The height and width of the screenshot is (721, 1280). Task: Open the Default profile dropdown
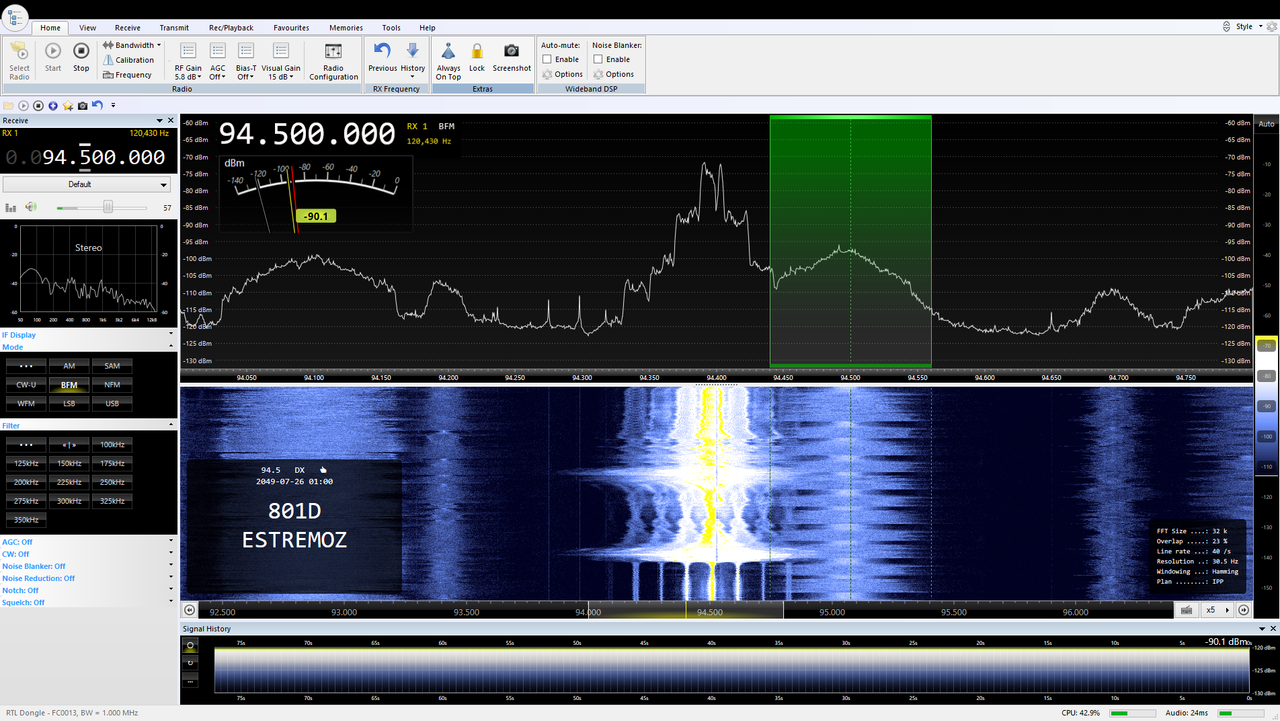[87, 184]
